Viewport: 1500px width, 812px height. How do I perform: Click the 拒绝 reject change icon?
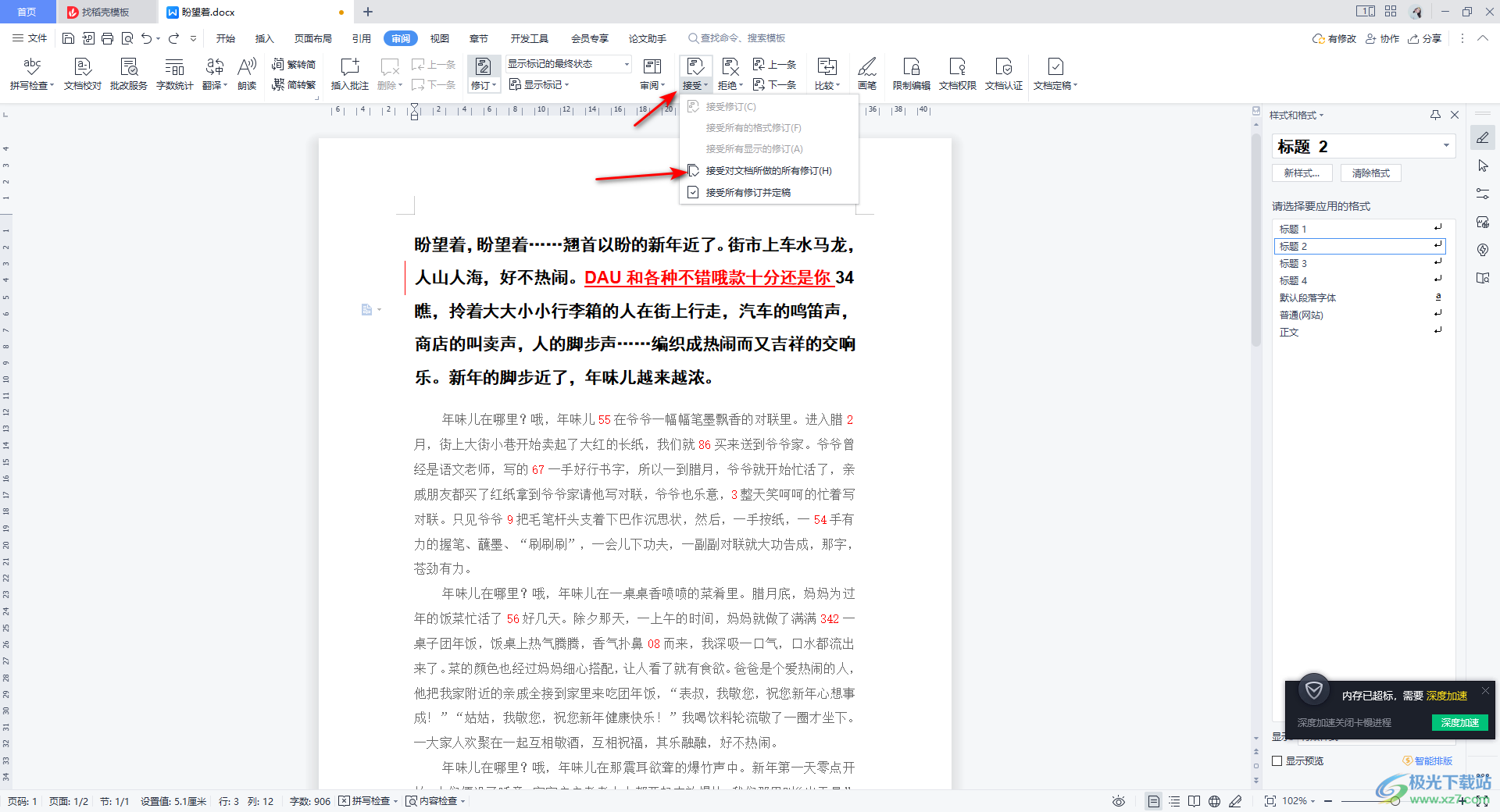[730, 67]
